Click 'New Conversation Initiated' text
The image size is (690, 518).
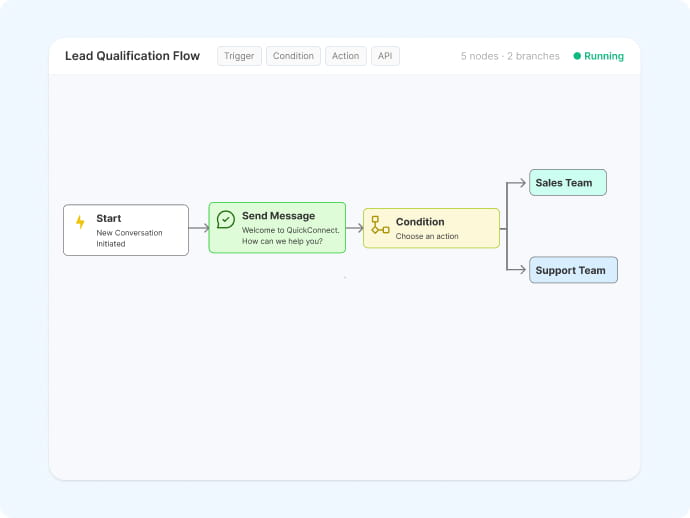coord(129,238)
